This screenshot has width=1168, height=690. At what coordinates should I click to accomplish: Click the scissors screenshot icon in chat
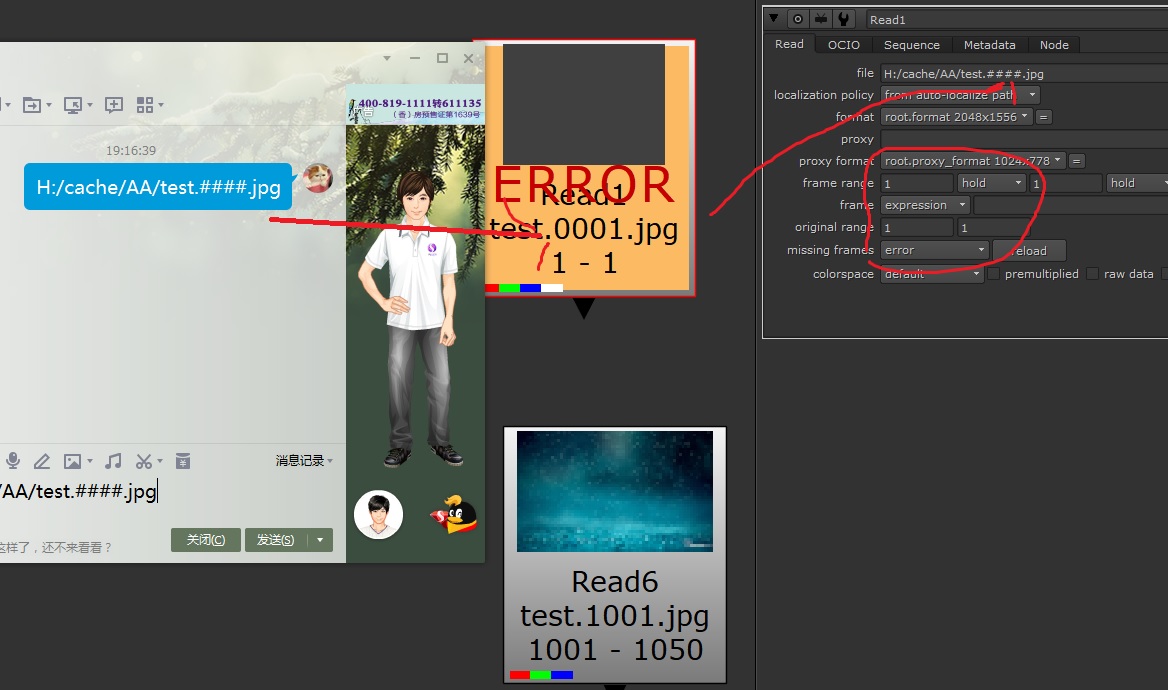coord(144,461)
